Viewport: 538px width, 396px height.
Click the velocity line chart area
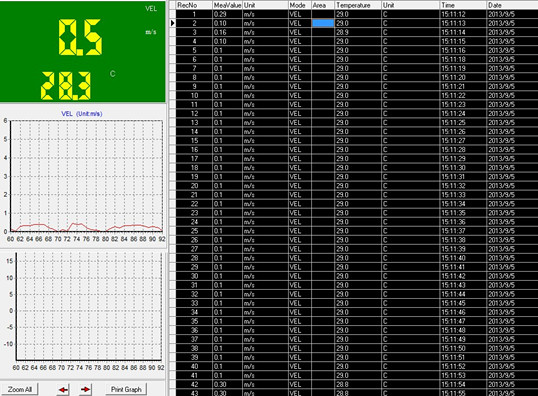pos(86,176)
